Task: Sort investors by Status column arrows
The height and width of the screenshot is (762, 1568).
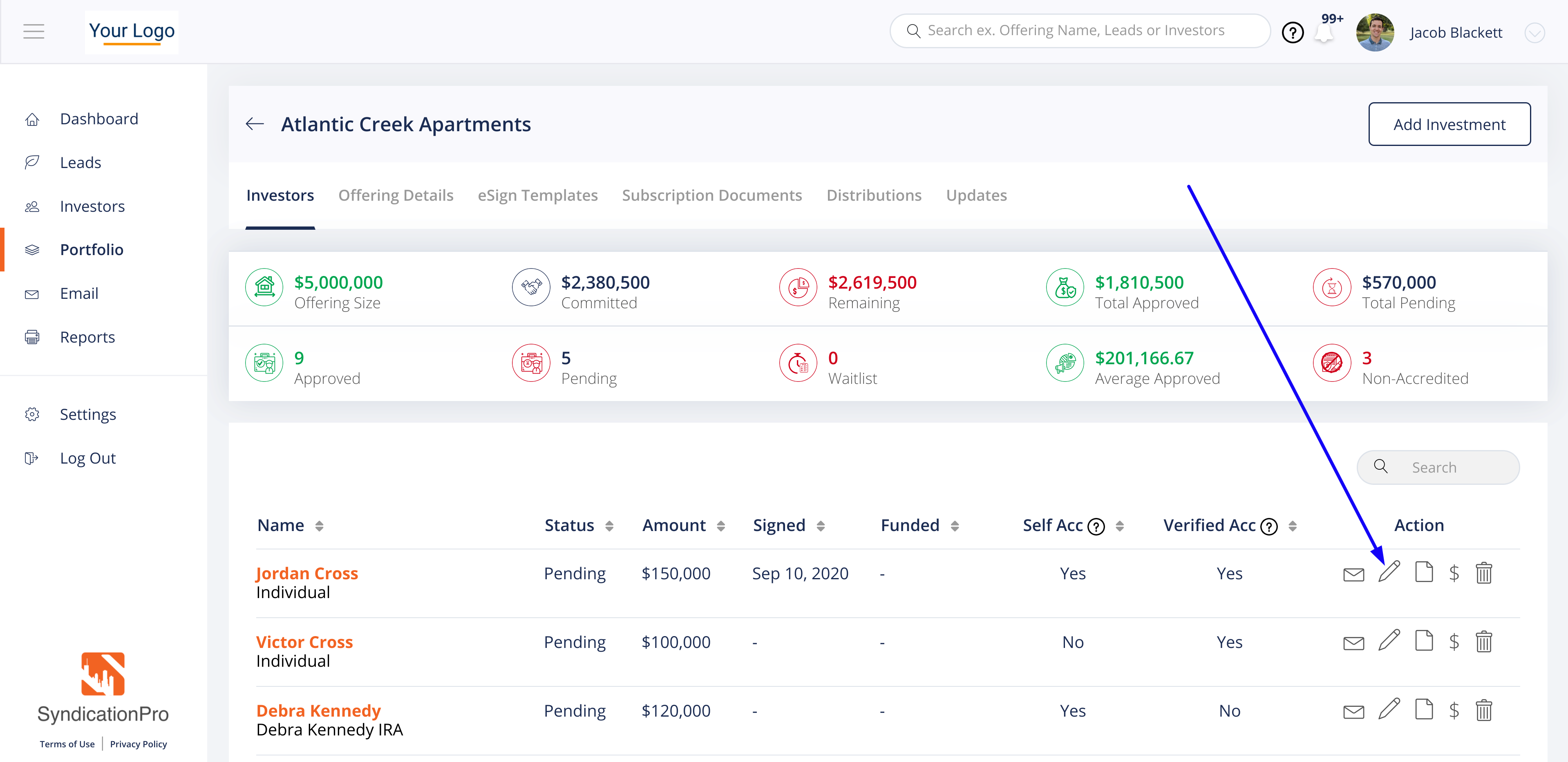Action: 609,526
